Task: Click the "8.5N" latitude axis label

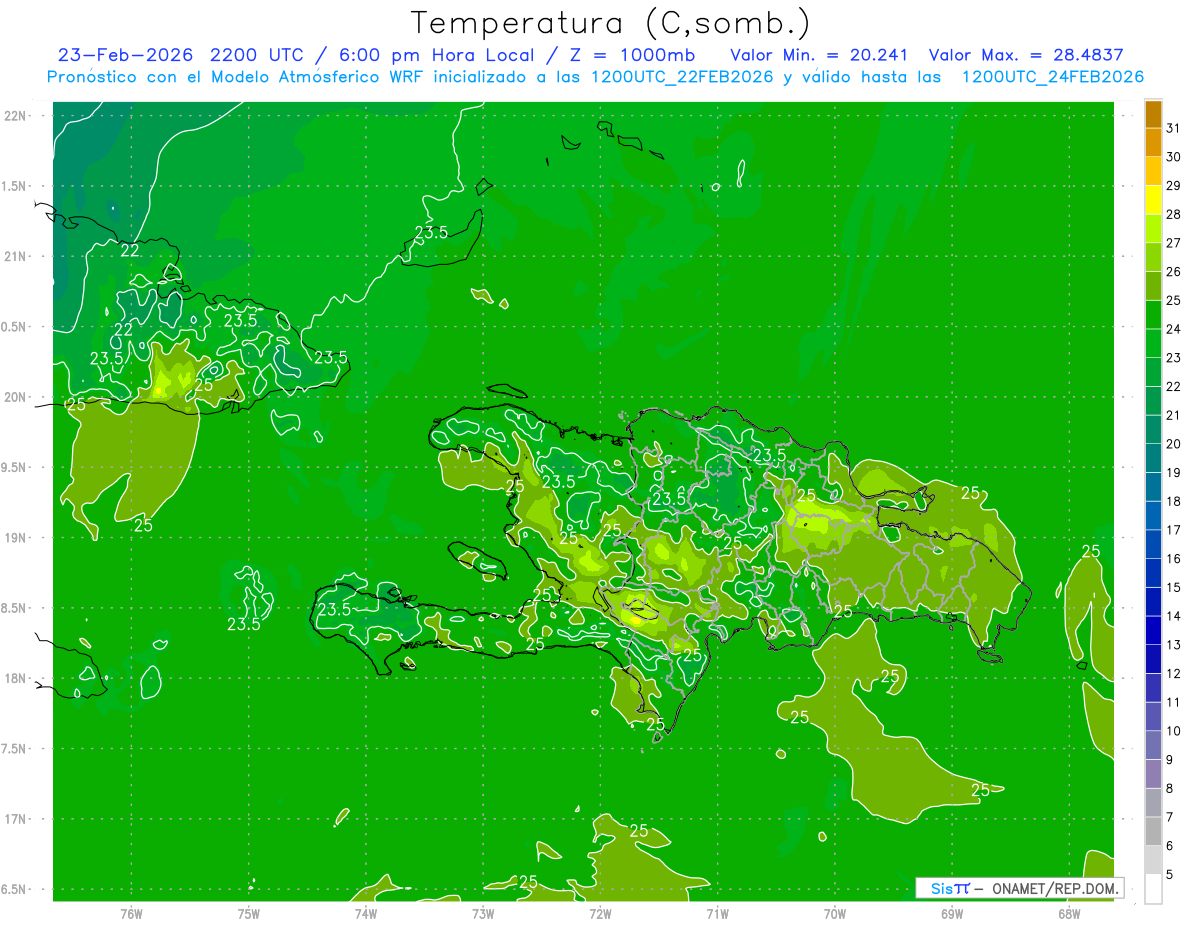Action: (x=15, y=608)
